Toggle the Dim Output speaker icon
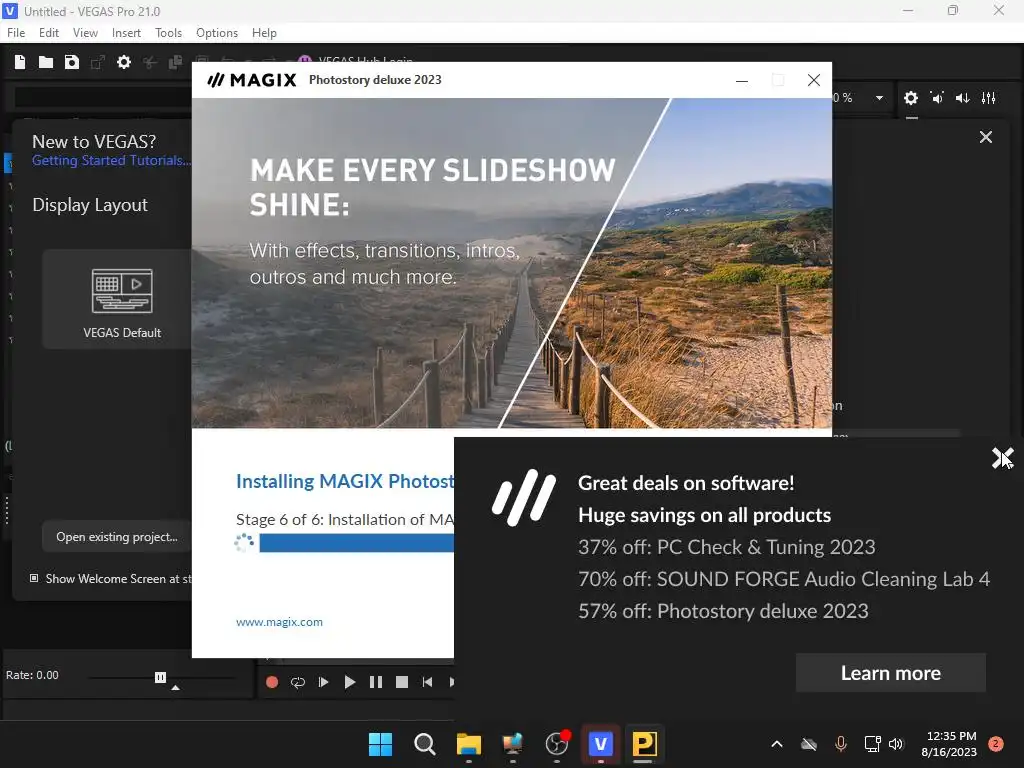The width and height of the screenshot is (1024, 768). (x=937, y=98)
